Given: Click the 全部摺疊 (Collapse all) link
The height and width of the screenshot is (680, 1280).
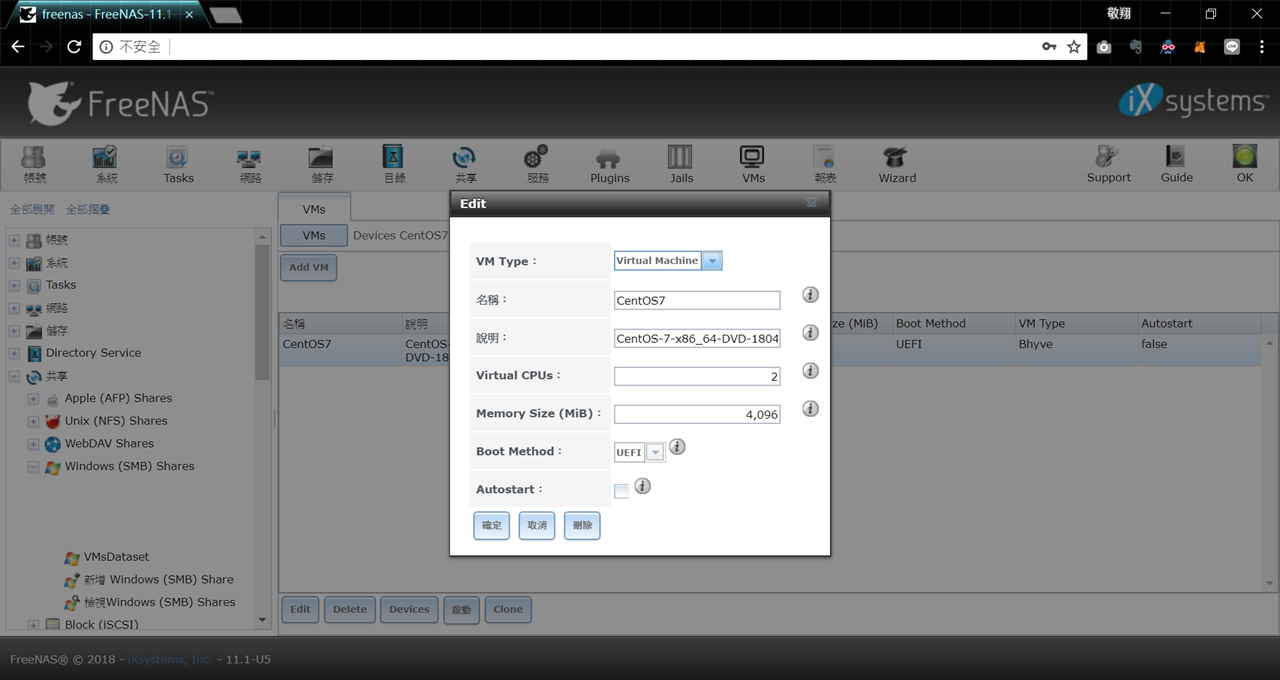Looking at the screenshot, I should [x=88, y=210].
